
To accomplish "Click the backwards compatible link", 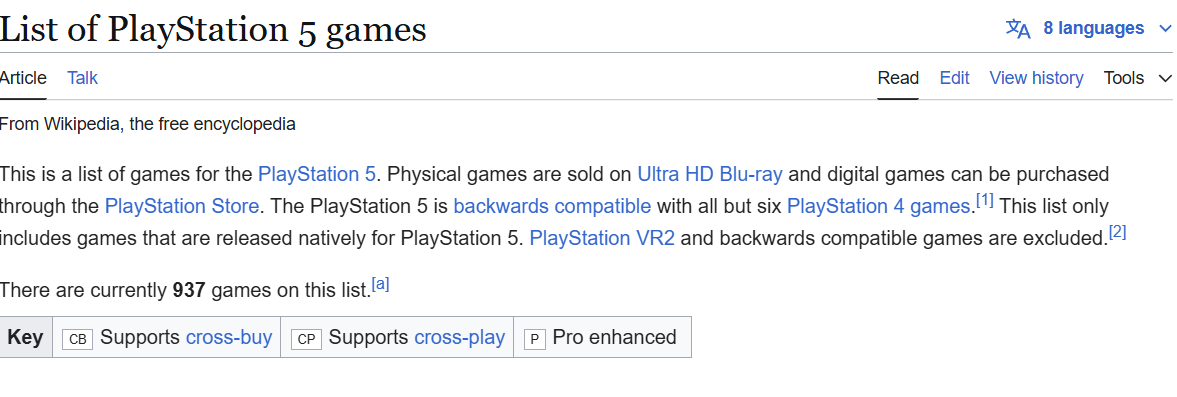I will [x=552, y=206].
